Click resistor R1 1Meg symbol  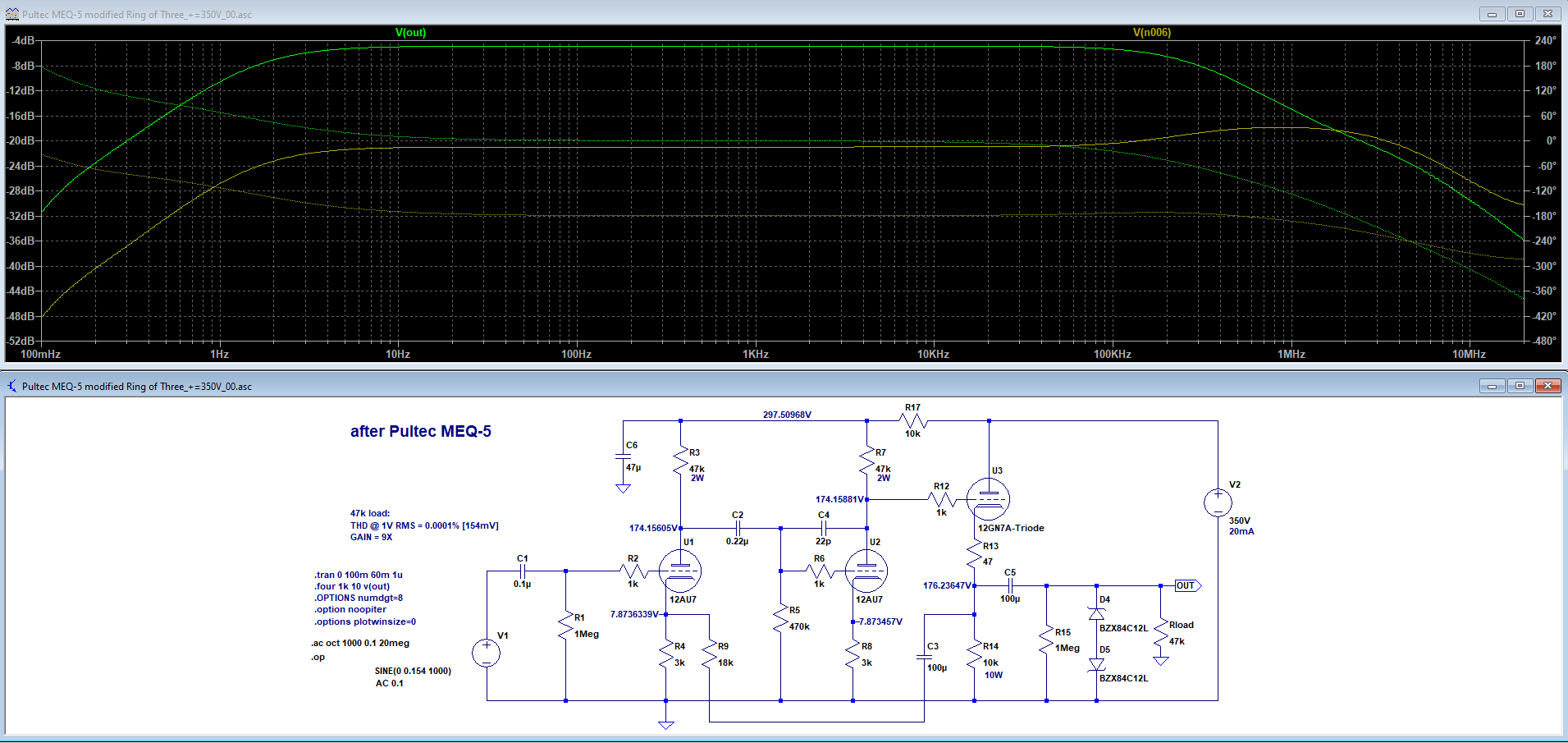point(565,626)
